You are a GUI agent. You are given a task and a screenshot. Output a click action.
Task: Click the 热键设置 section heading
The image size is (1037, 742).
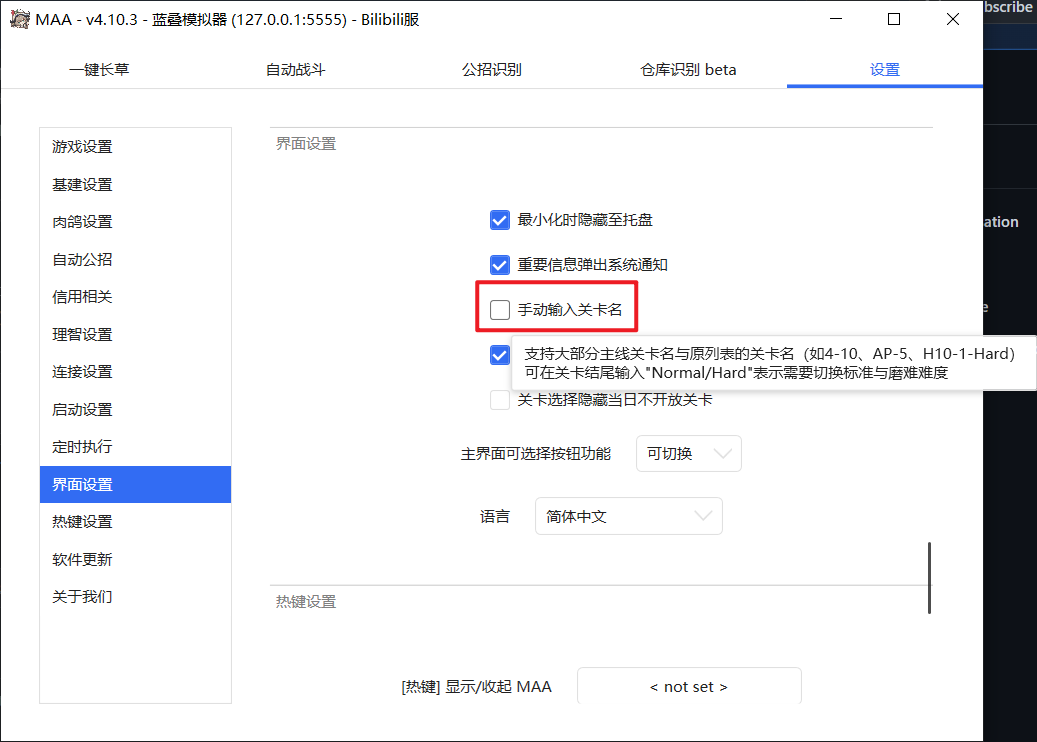(x=306, y=602)
